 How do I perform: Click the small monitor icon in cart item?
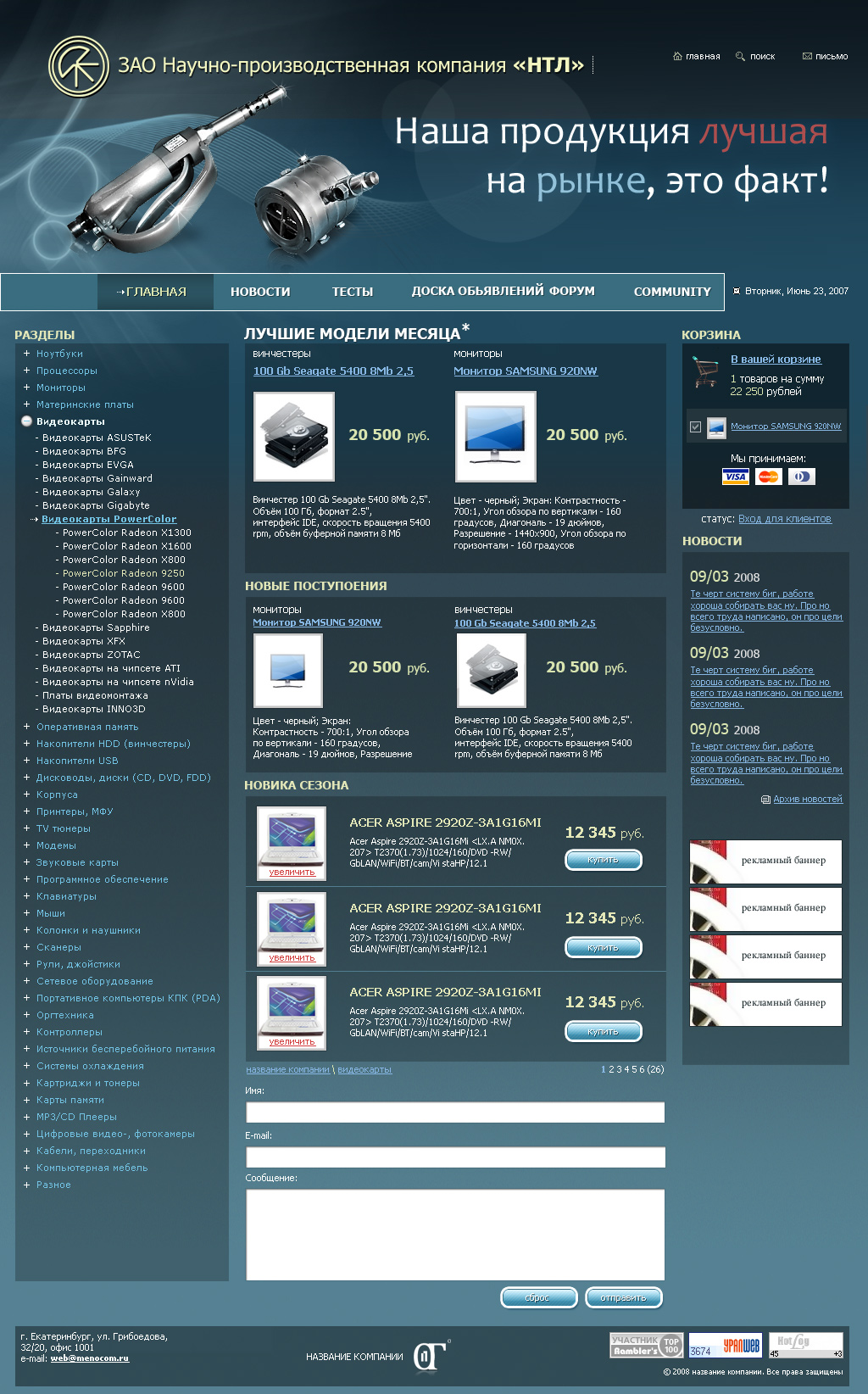pos(716,427)
